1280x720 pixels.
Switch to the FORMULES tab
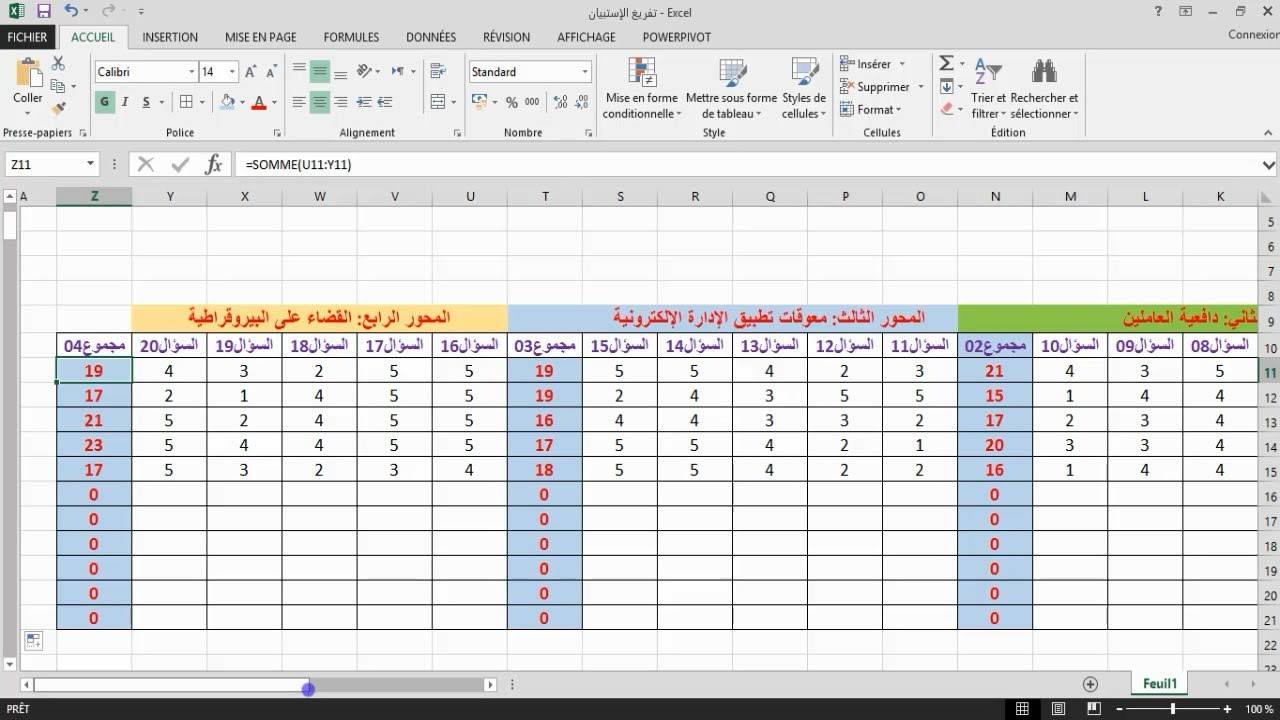point(351,37)
